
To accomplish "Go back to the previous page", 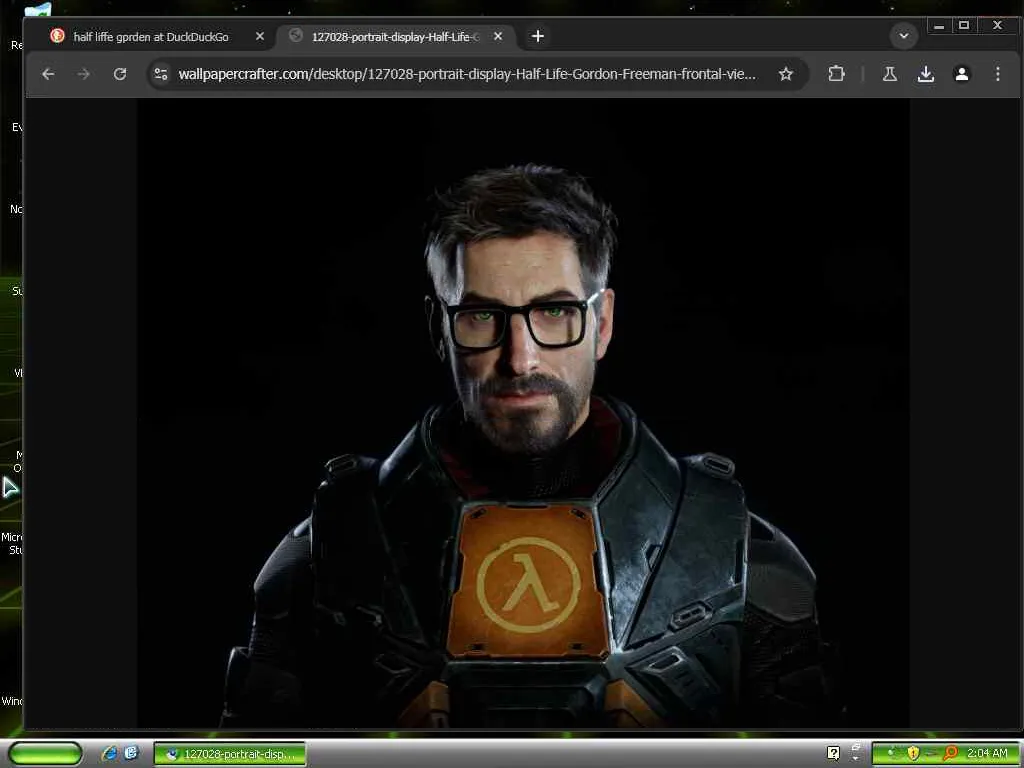I will click(48, 74).
